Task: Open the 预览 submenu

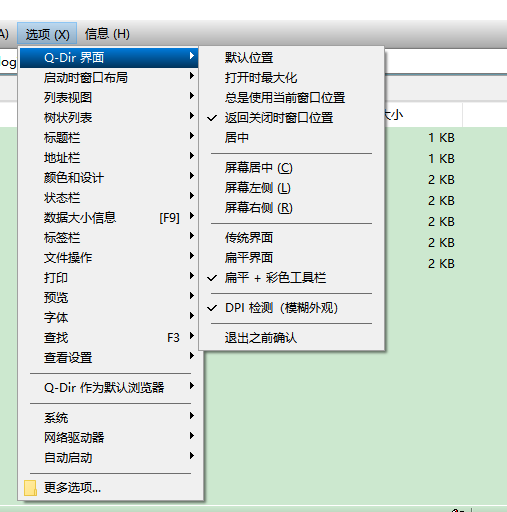Action: tap(109, 298)
